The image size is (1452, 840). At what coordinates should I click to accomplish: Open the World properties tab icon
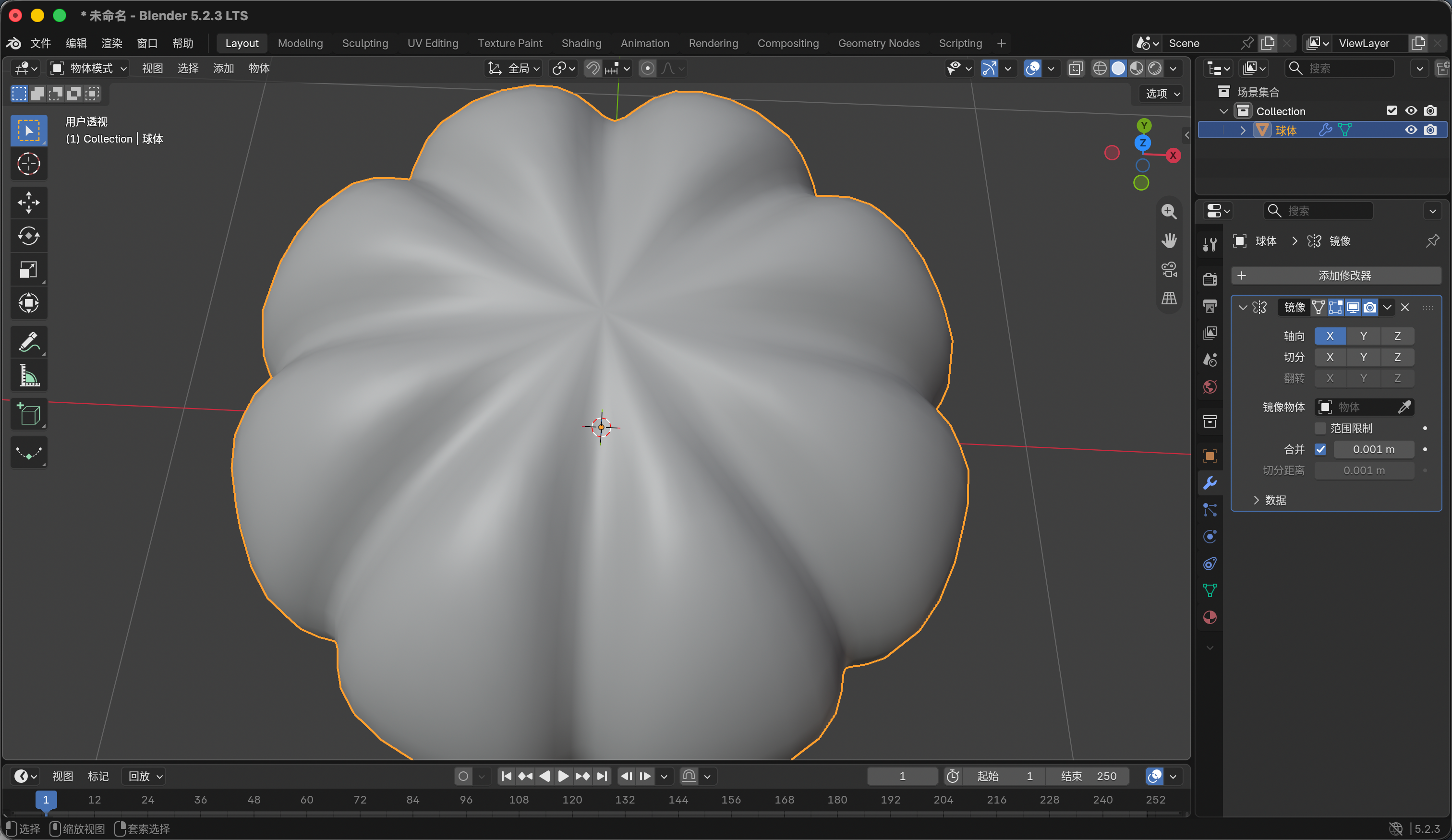[1210, 386]
